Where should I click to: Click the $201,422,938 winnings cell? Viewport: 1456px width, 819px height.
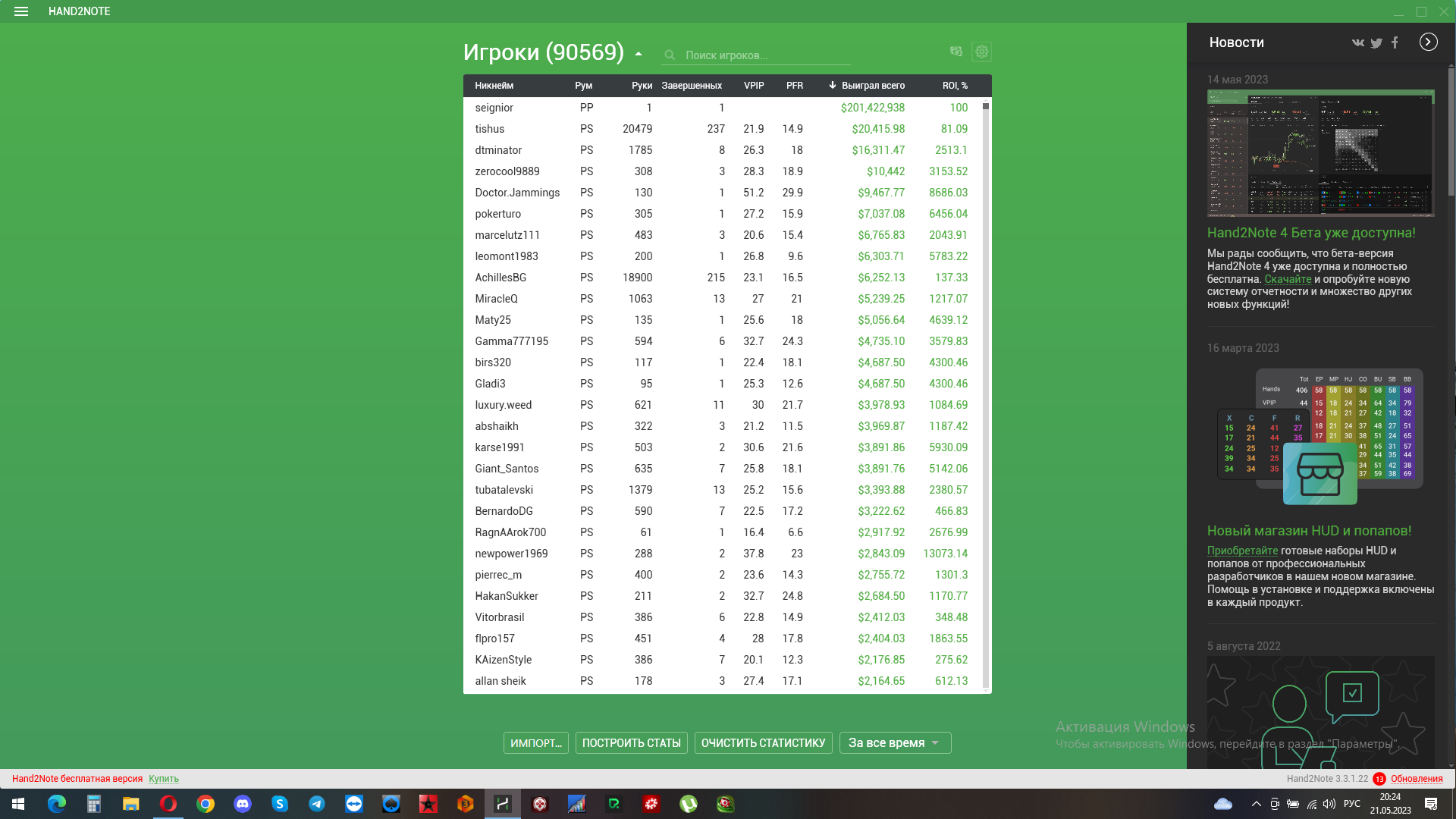coord(872,108)
